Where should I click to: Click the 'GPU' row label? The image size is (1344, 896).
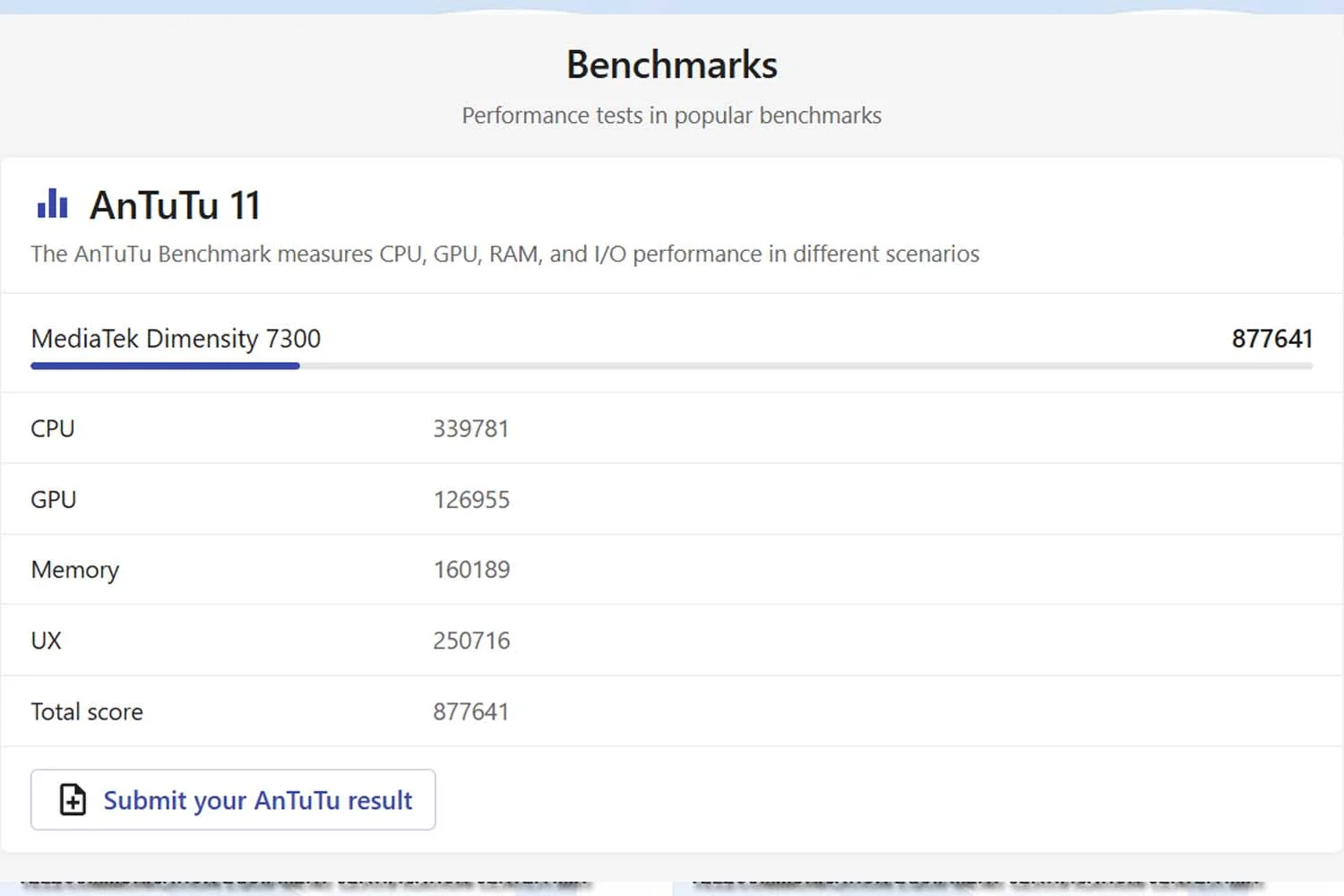tap(54, 499)
